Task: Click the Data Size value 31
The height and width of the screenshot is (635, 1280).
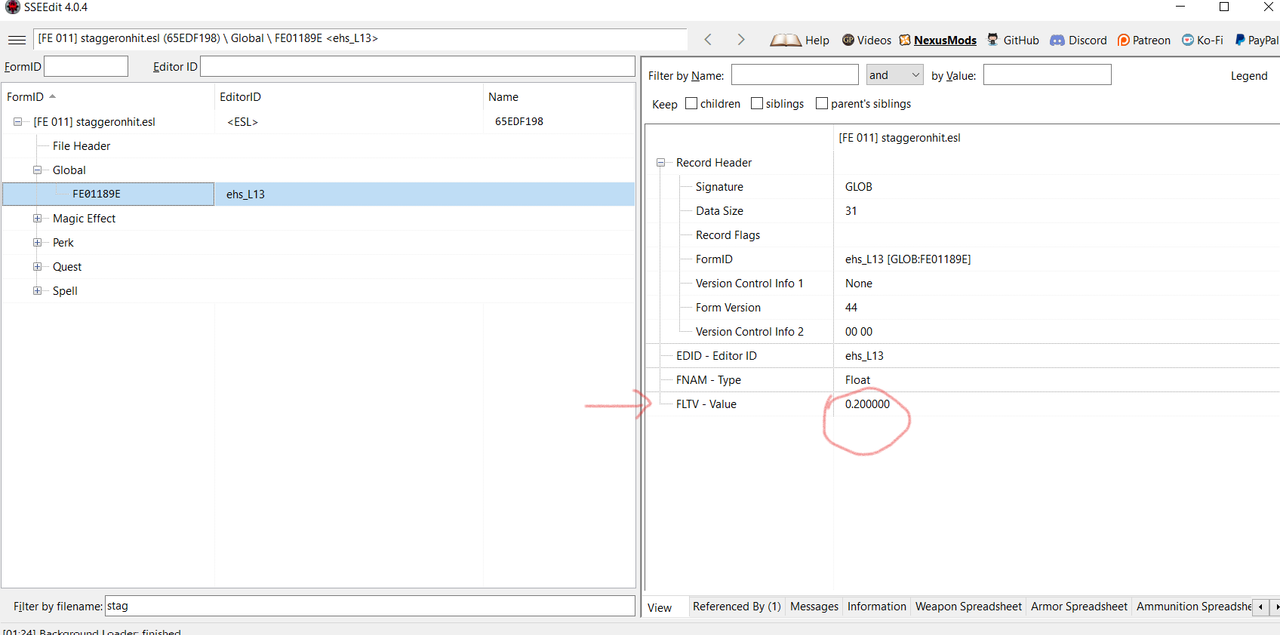Action: point(851,211)
